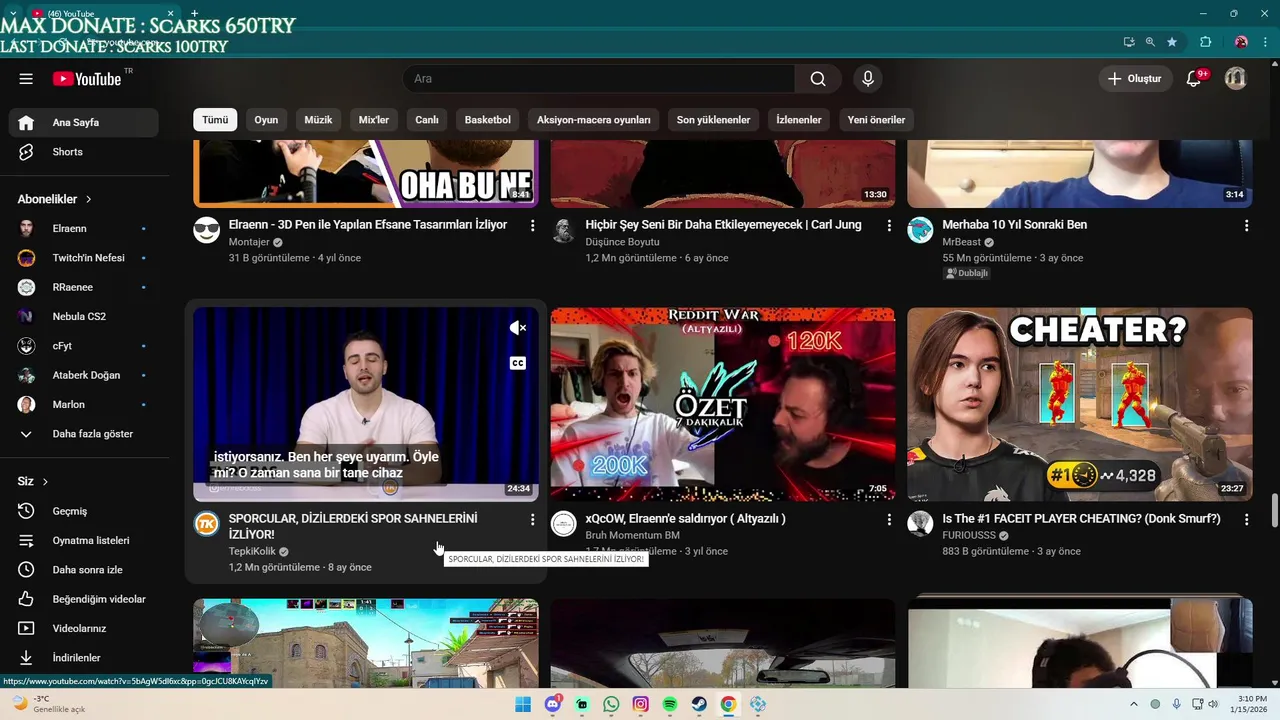Click the preview video progress bar
Screen dimensions: 1280x720
point(366,500)
